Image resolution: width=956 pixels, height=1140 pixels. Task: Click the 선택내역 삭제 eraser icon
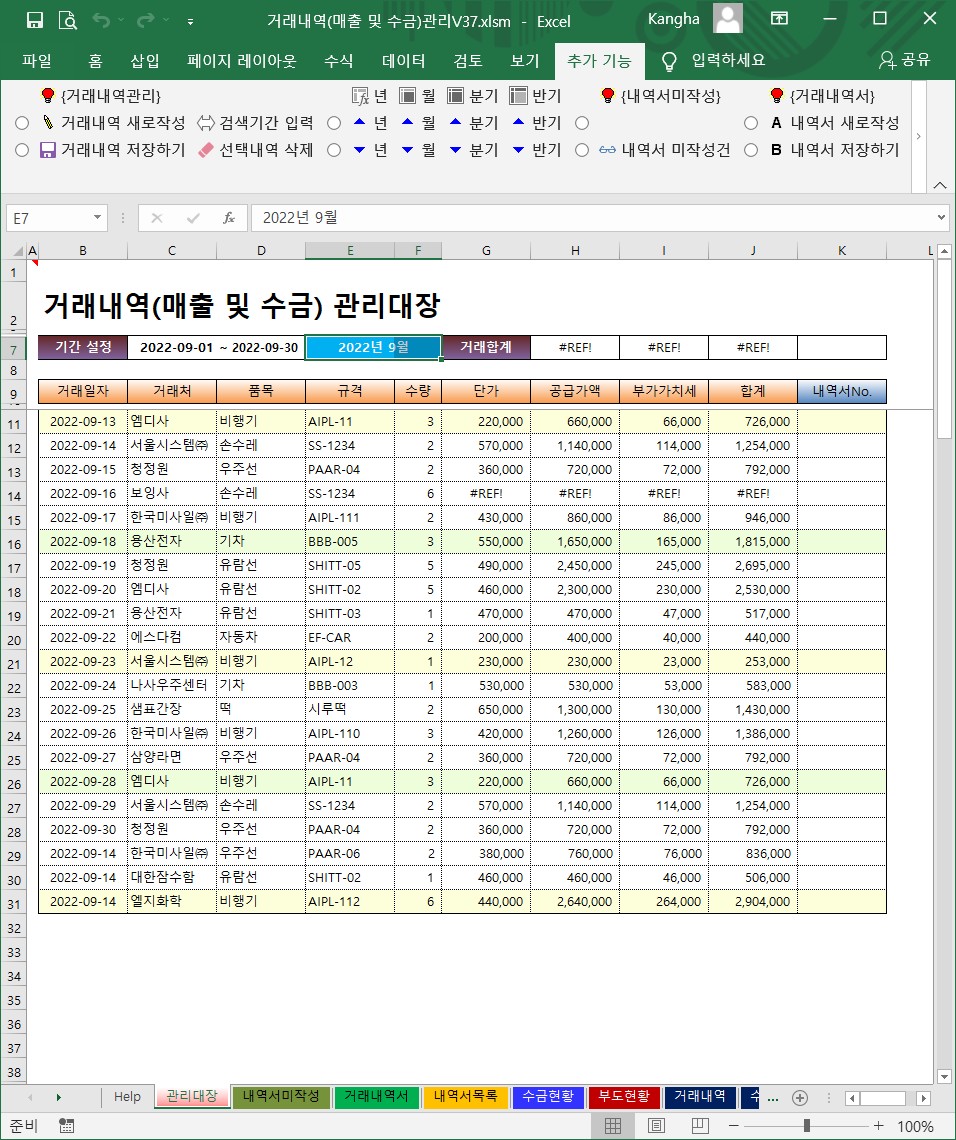coord(206,150)
